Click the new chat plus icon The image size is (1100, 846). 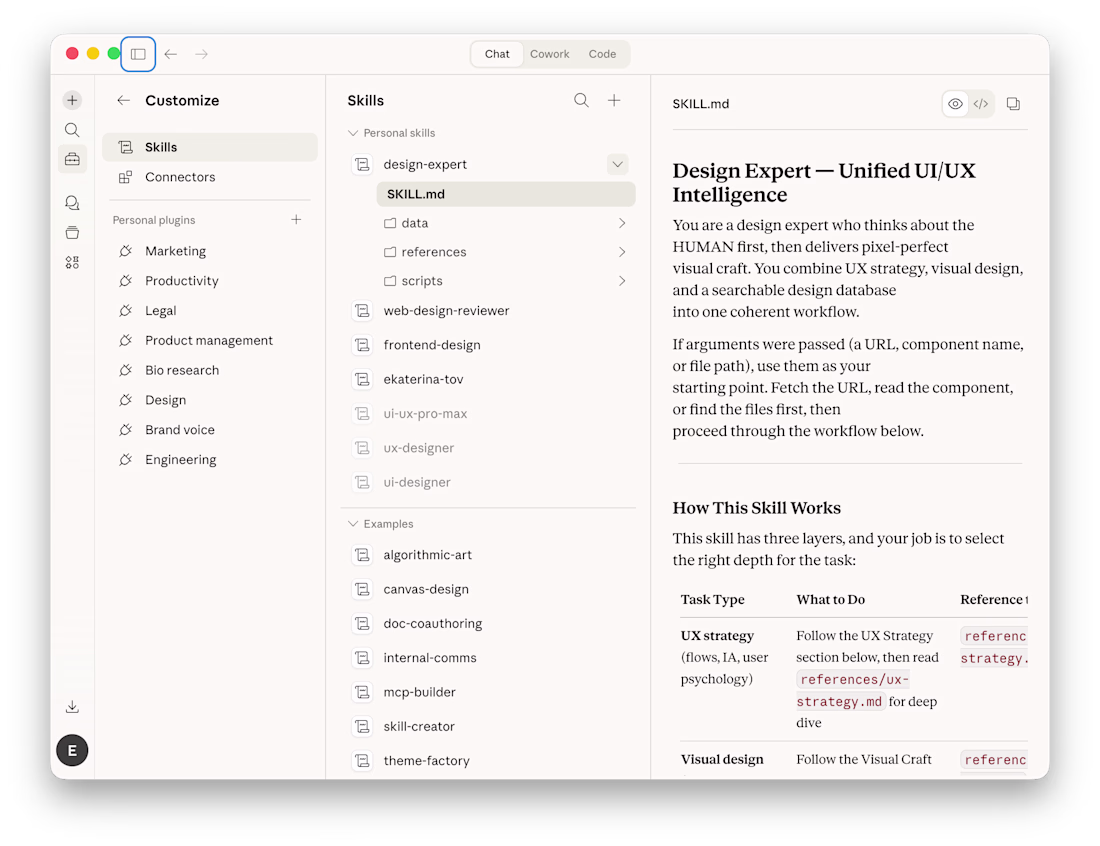click(72, 100)
